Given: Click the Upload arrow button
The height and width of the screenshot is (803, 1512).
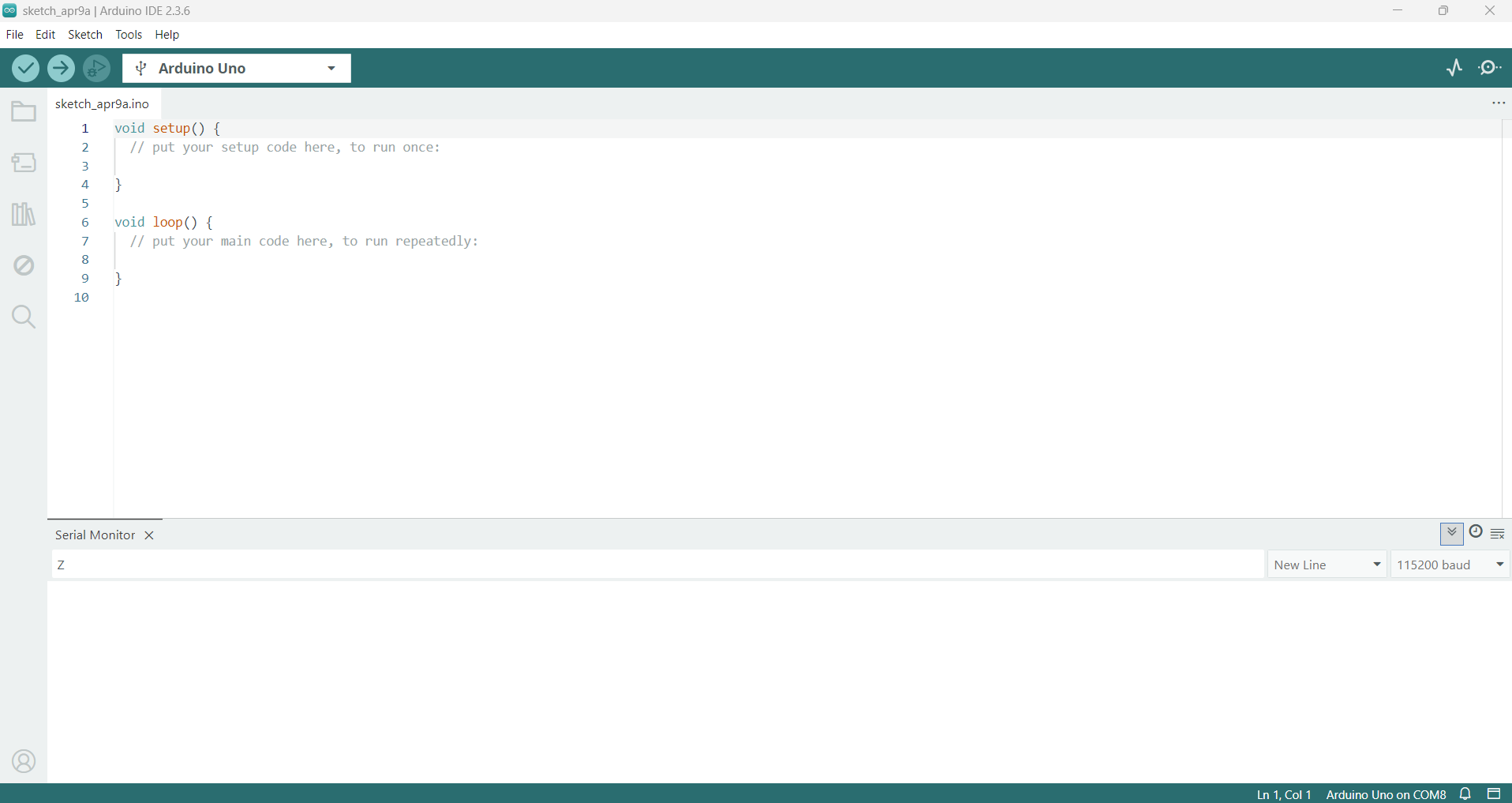Looking at the screenshot, I should [61, 68].
